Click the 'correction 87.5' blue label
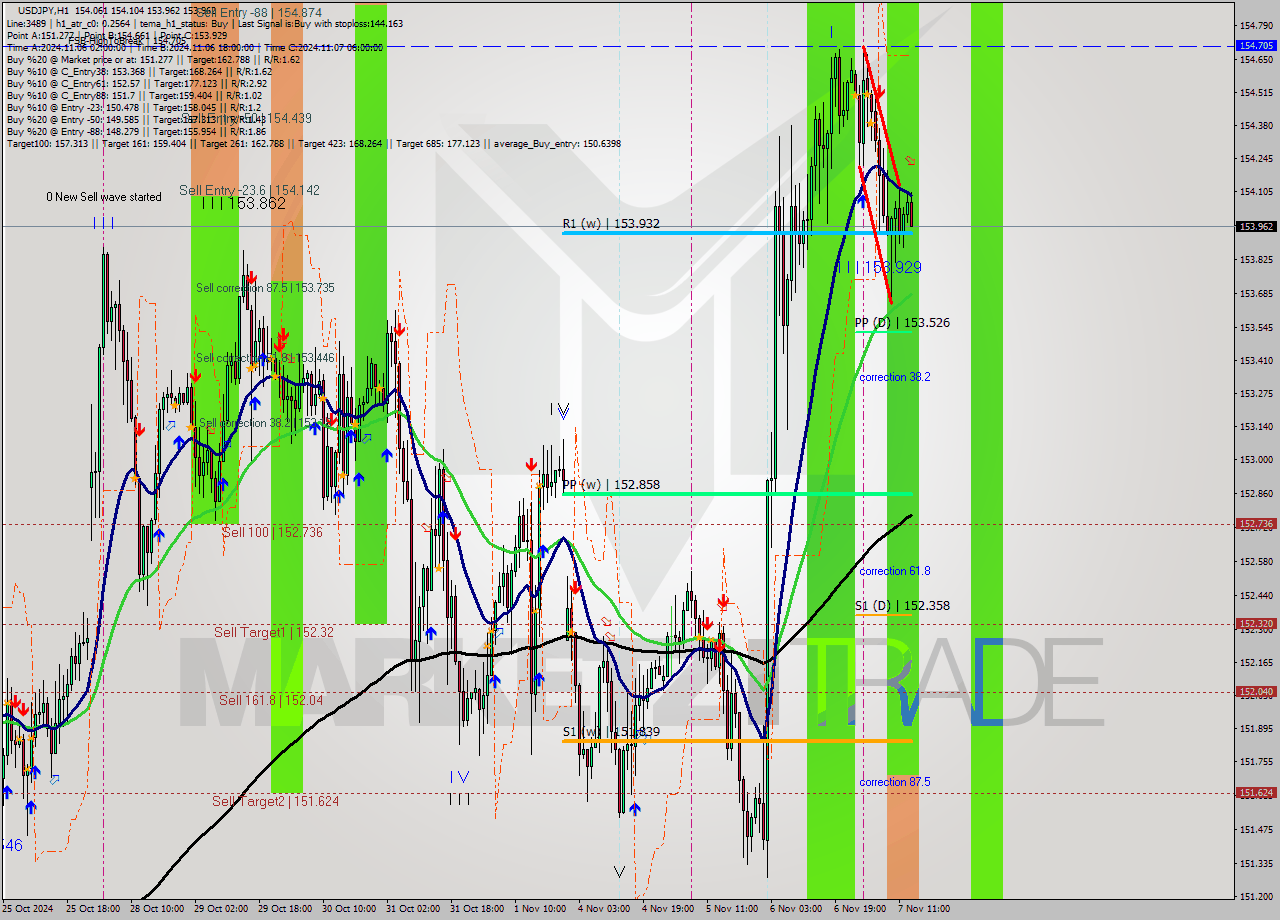Image resolution: width=1280 pixels, height=920 pixels. click(x=894, y=782)
